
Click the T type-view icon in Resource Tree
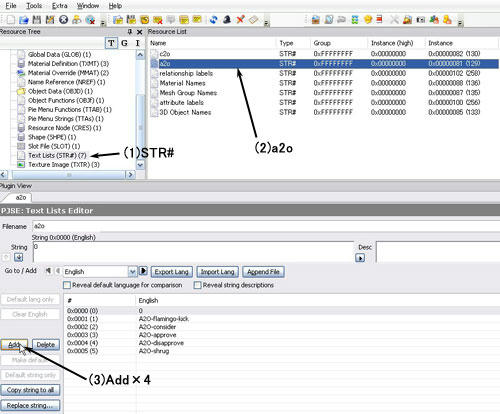tap(111, 43)
